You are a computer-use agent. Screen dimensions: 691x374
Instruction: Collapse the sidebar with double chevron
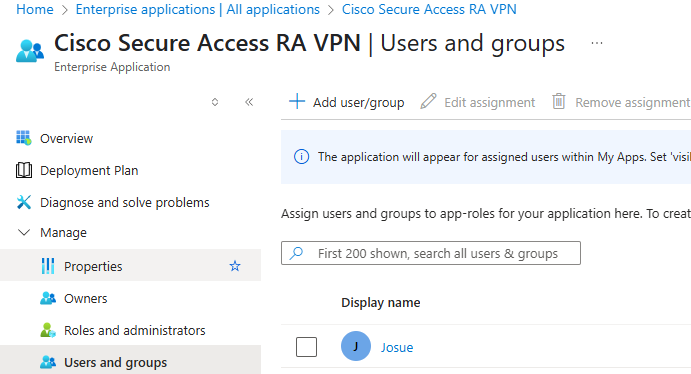(249, 102)
